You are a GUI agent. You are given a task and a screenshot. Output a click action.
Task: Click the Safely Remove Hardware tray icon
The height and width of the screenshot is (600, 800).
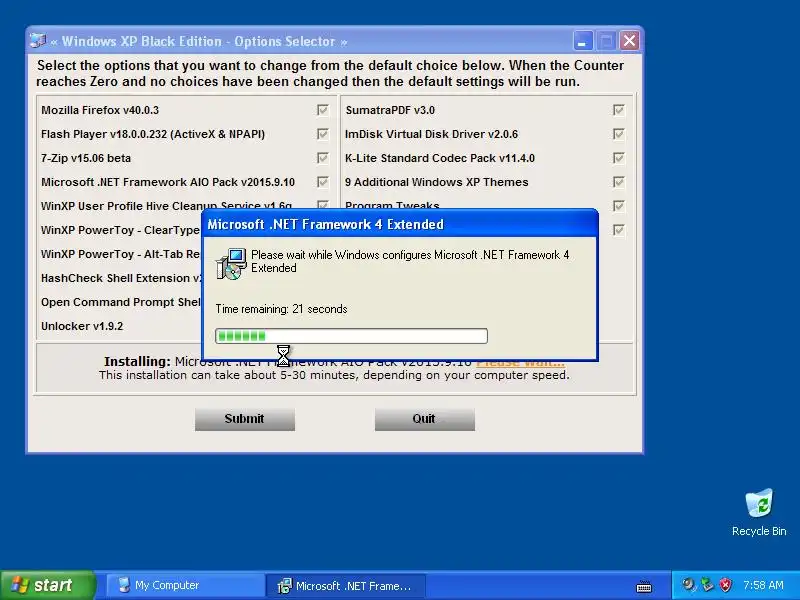coord(707,585)
